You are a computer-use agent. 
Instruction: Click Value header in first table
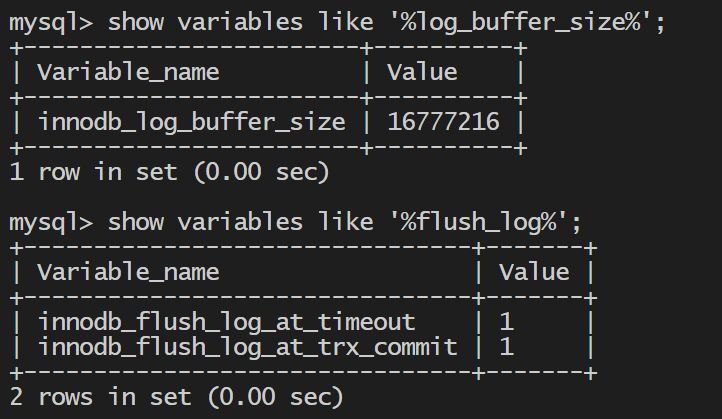422,72
